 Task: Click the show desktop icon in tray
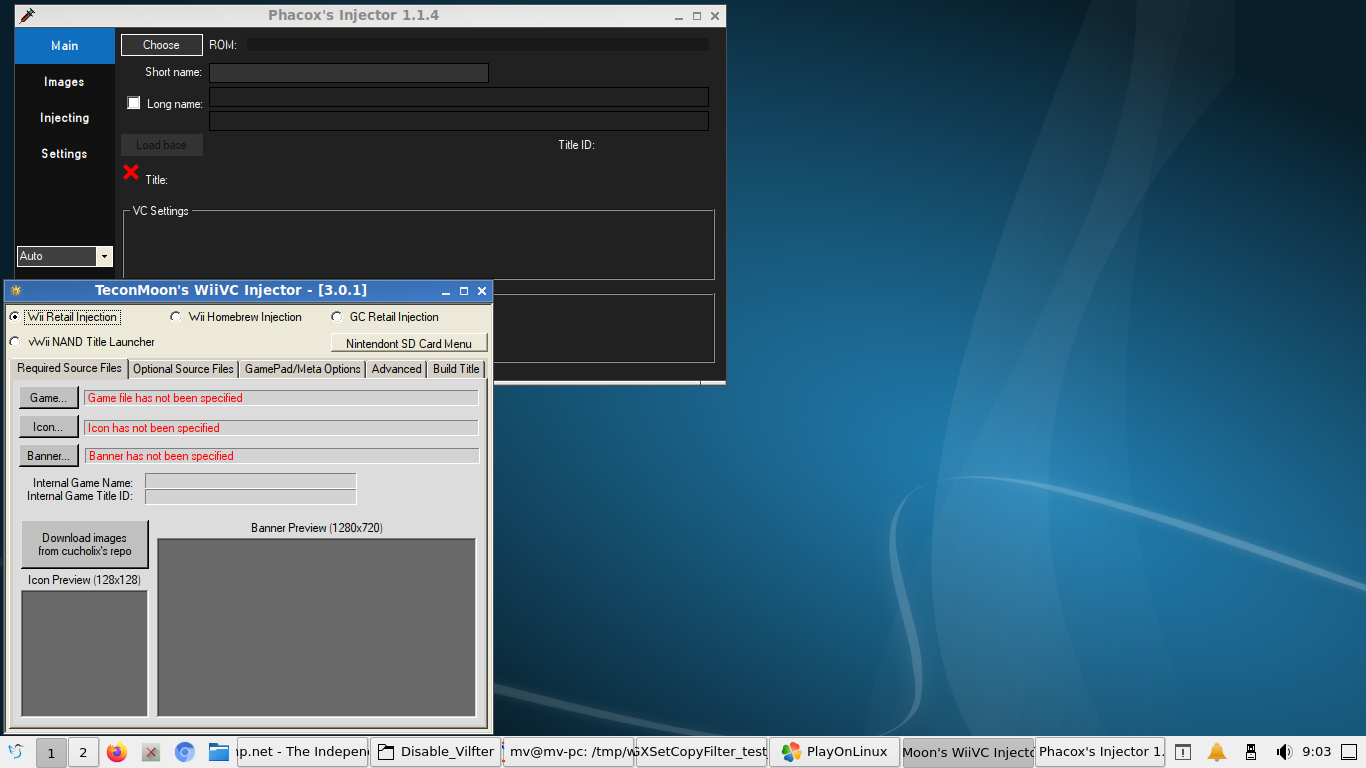(x=1349, y=752)
